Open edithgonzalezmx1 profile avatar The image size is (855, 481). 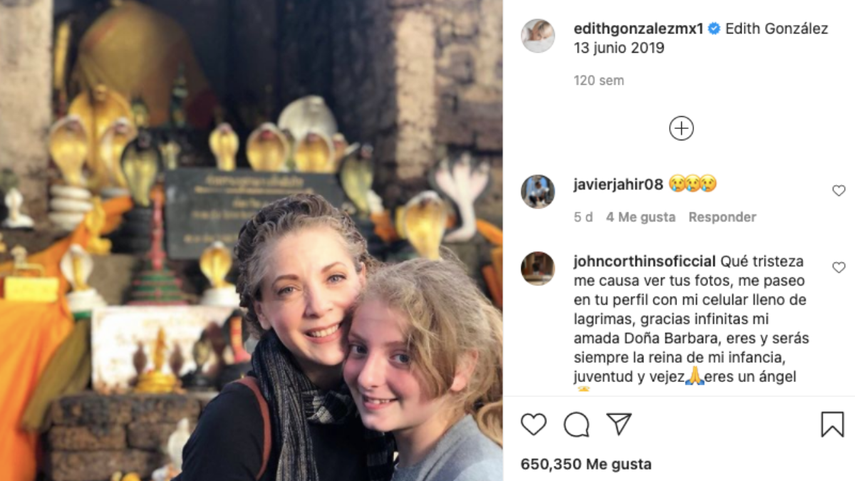(538, 36)
